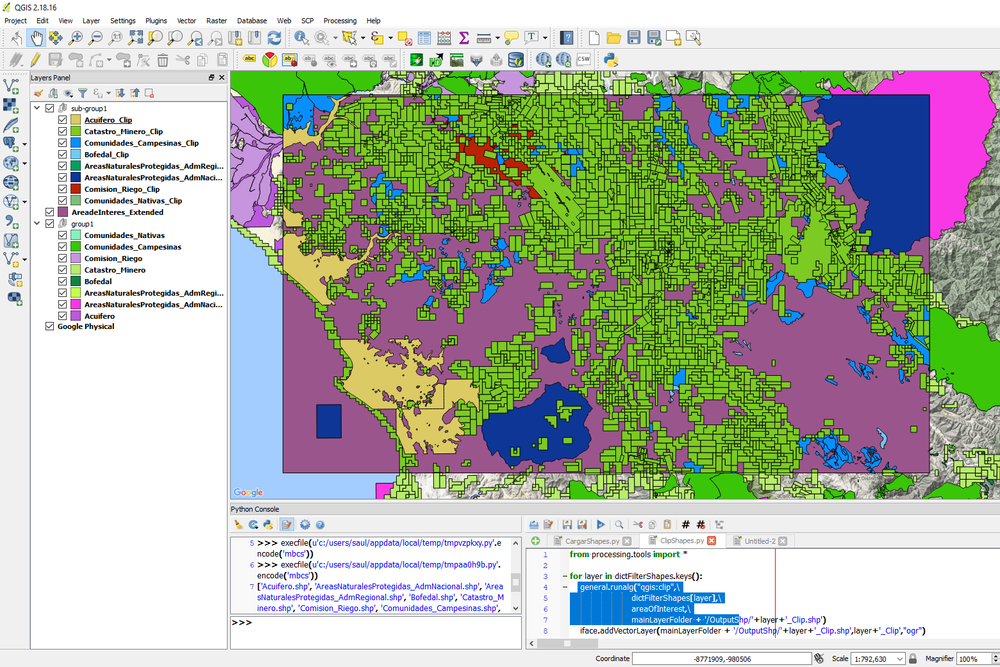Click the Refresh map canvas icon

point(274,38)
